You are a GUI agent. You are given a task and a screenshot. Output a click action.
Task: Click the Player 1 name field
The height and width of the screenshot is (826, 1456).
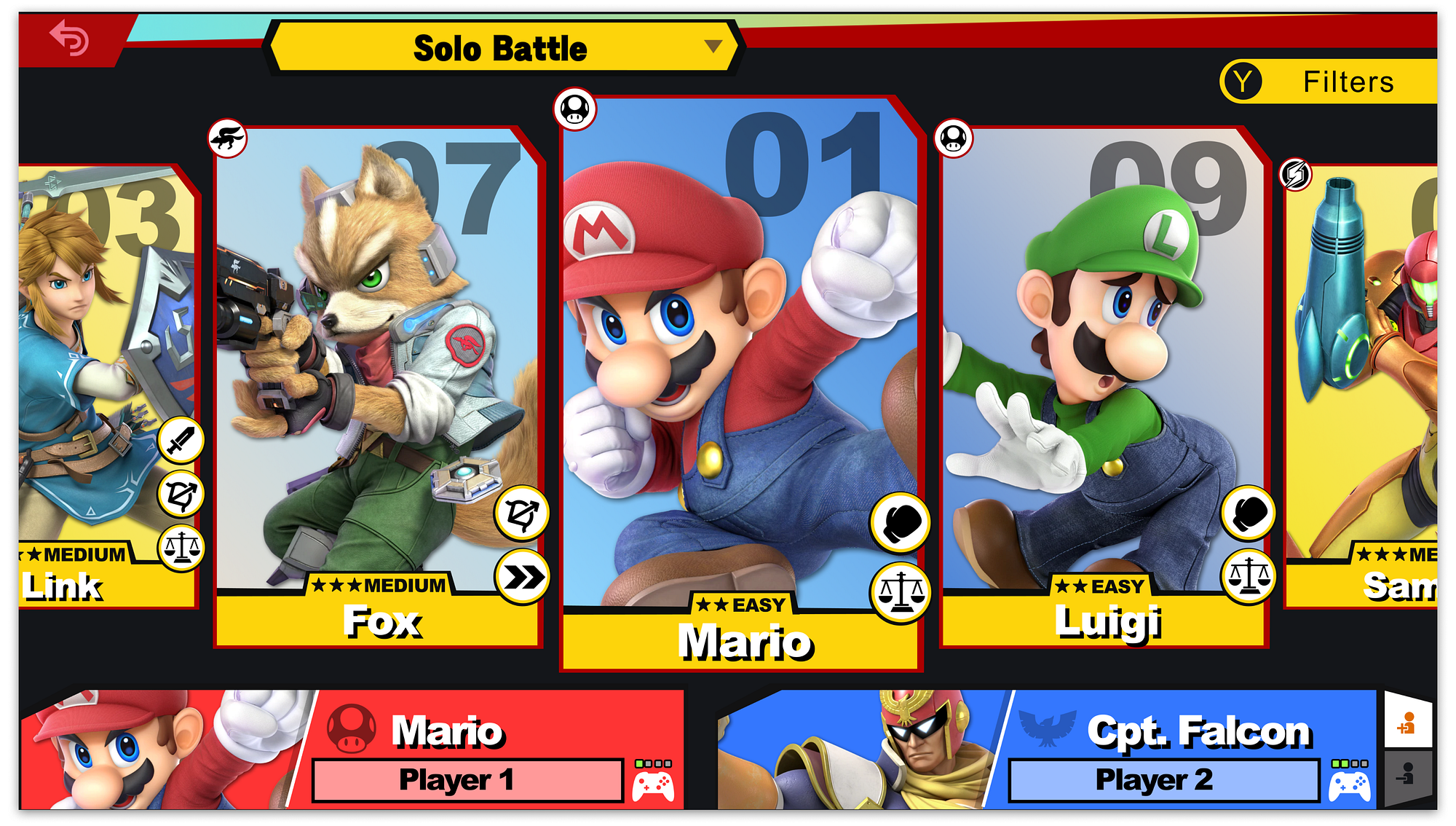[x=468, y=780]
